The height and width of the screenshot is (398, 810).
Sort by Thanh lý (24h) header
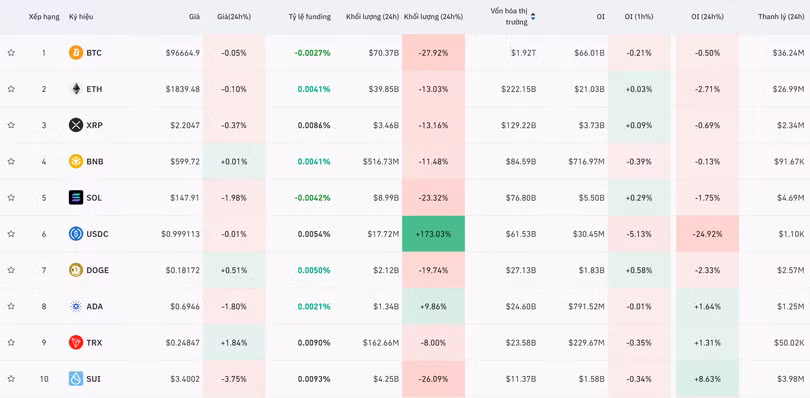pos(781,17)
